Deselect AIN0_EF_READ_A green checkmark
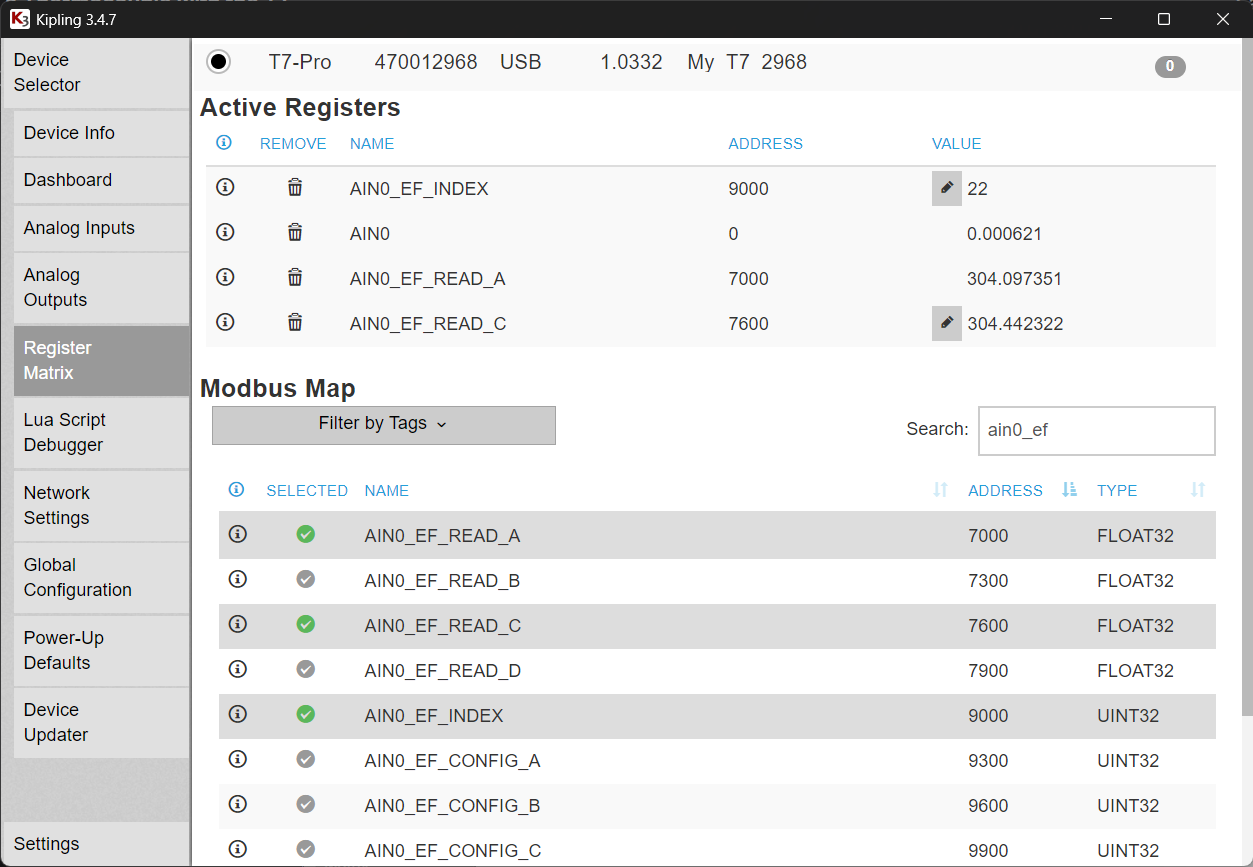Image resolution: width=1253 pixels, height=867 pixels. coord(306,534)
